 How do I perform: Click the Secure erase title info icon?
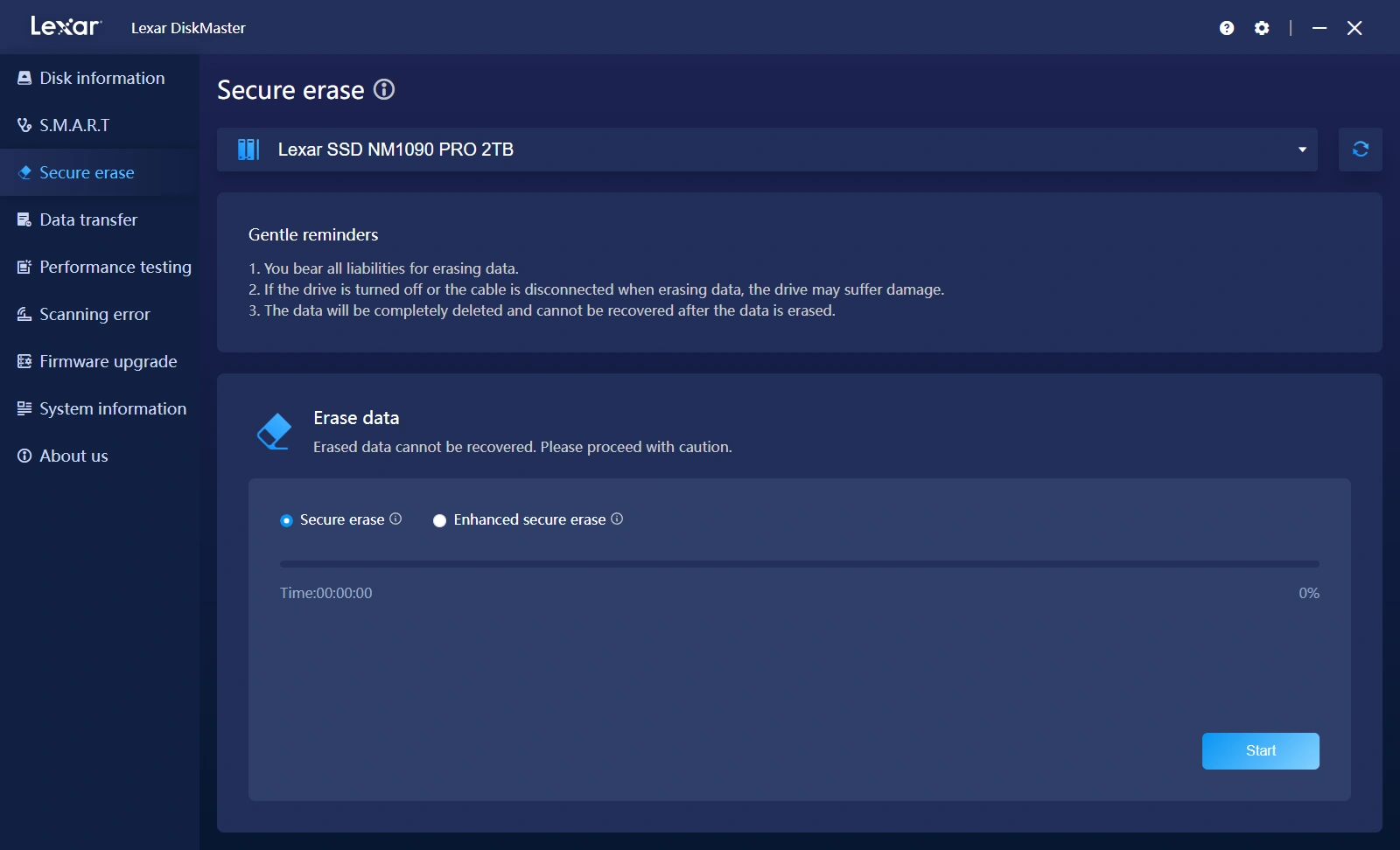384,89
